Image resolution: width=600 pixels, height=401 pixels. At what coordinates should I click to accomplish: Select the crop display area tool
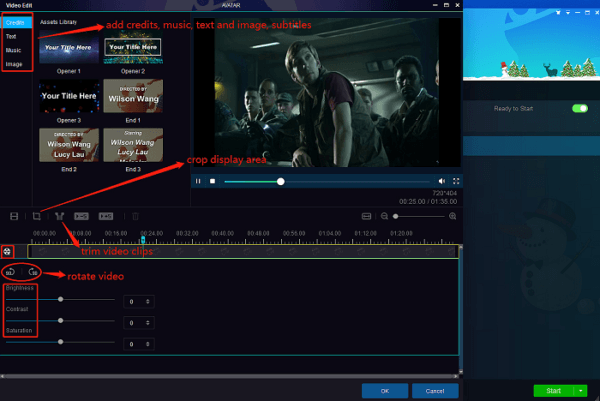point(36,216)
